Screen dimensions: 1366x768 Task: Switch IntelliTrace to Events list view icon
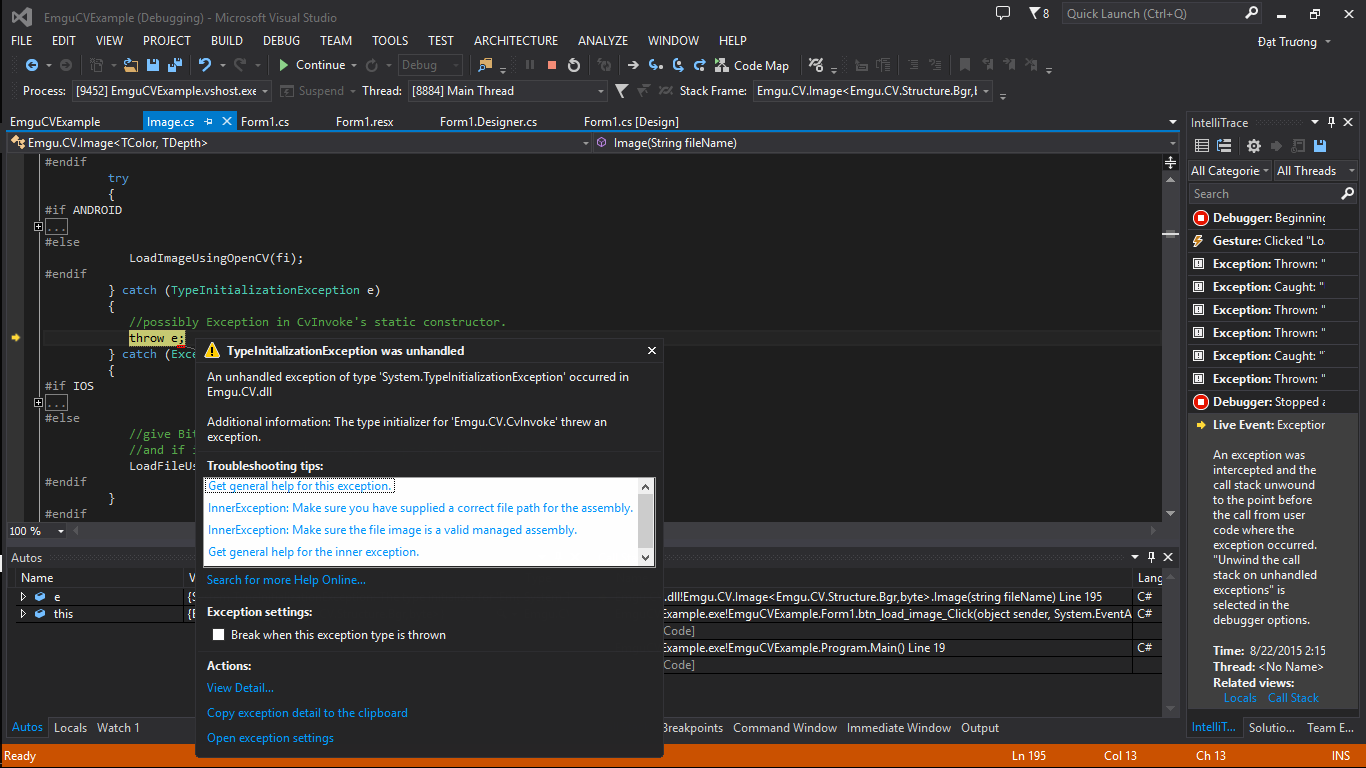pyautogui.click(x=1202, y=146)
